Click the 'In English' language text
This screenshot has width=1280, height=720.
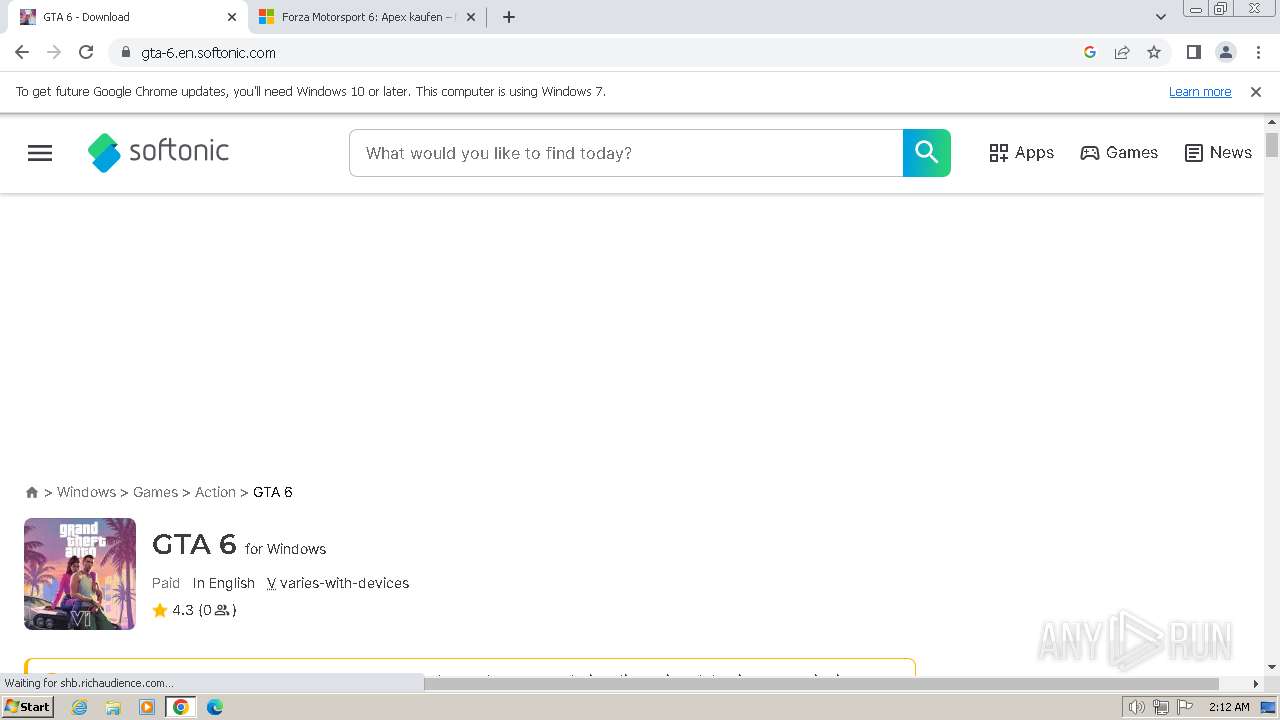click(224, 583)
